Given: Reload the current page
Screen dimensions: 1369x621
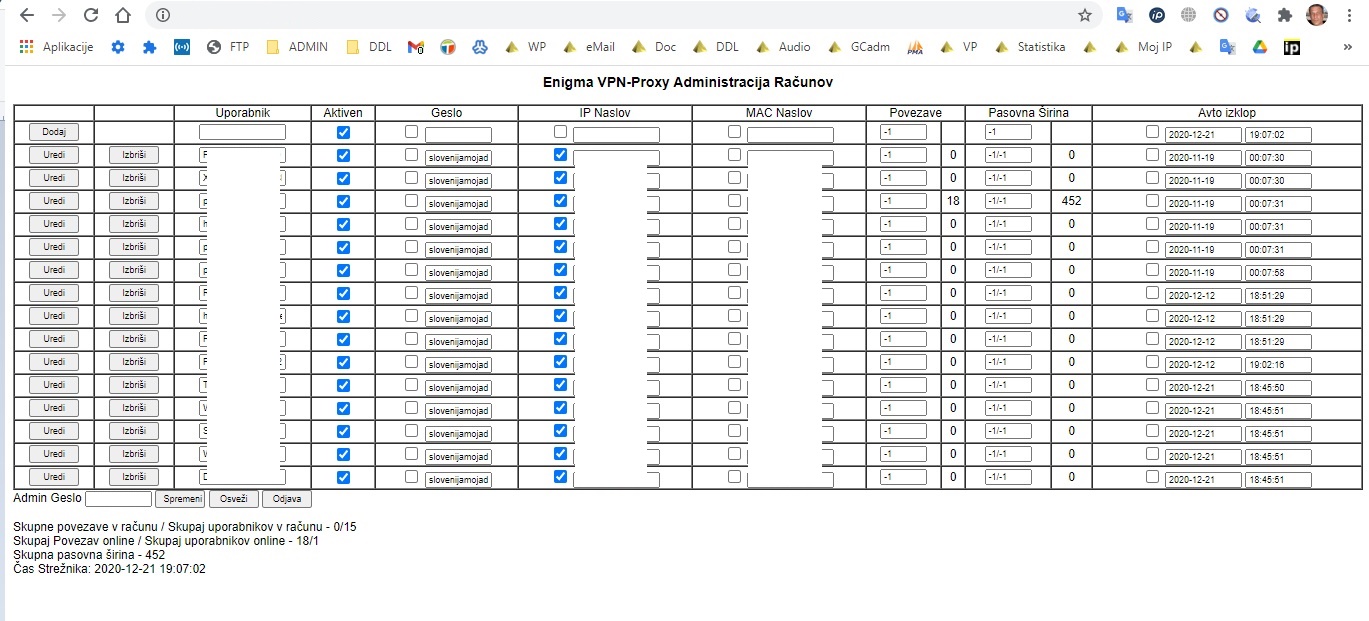Looking at the screenshot, I should coord(91,15).
